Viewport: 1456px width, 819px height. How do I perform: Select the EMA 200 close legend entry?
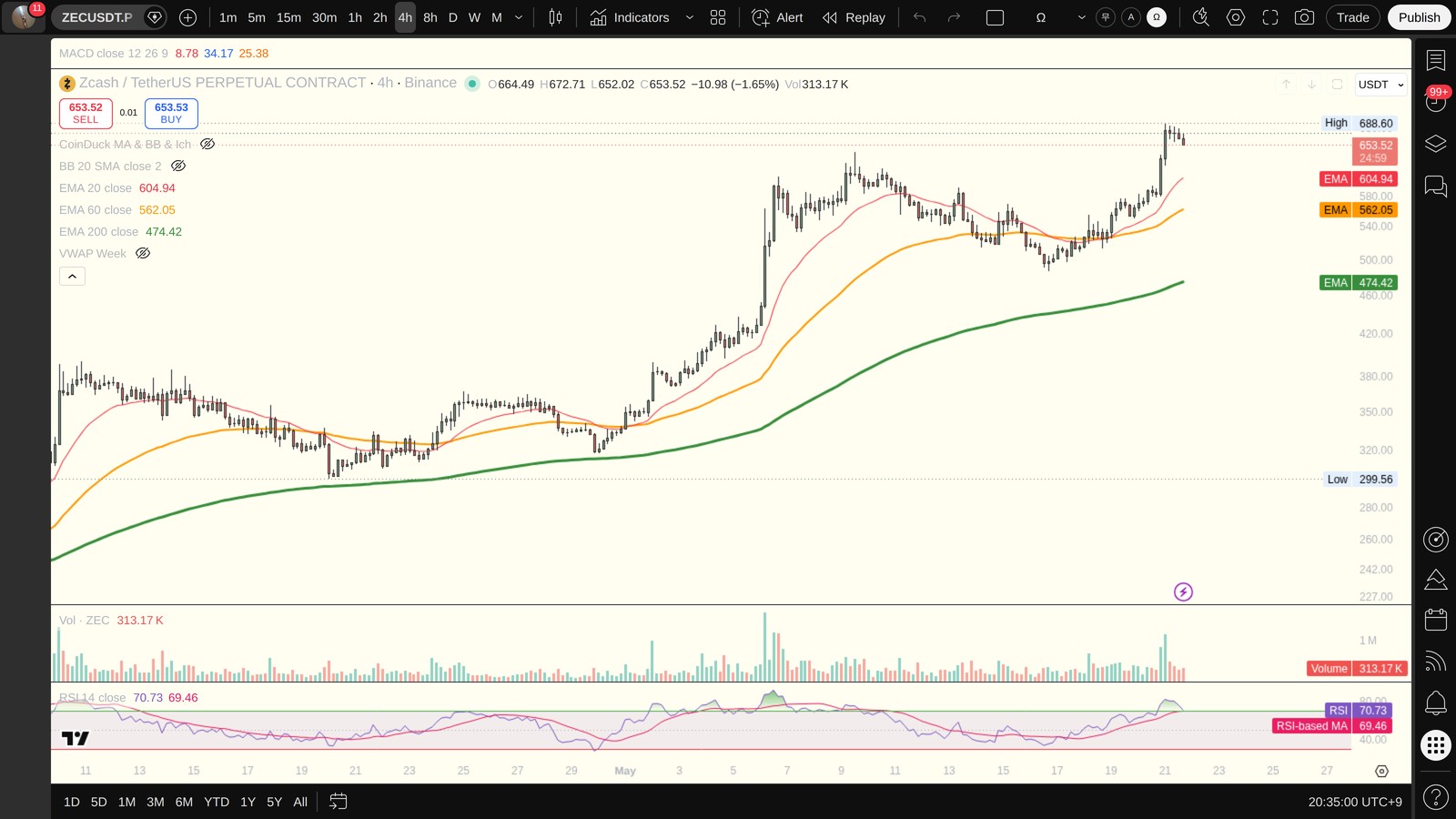coord(120,232)
